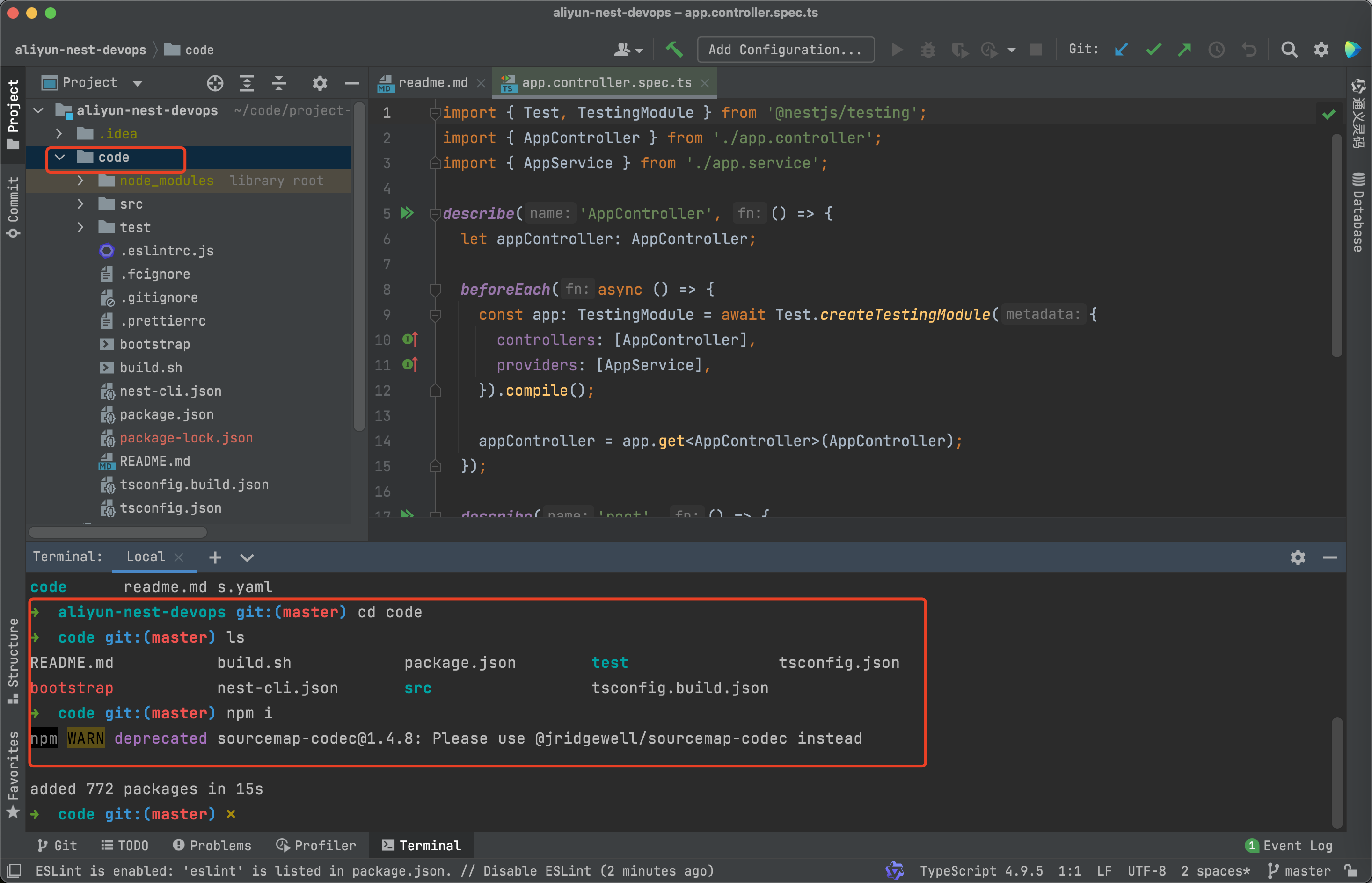Open Search Everywhere magnifier

[x=1289, y=50]
